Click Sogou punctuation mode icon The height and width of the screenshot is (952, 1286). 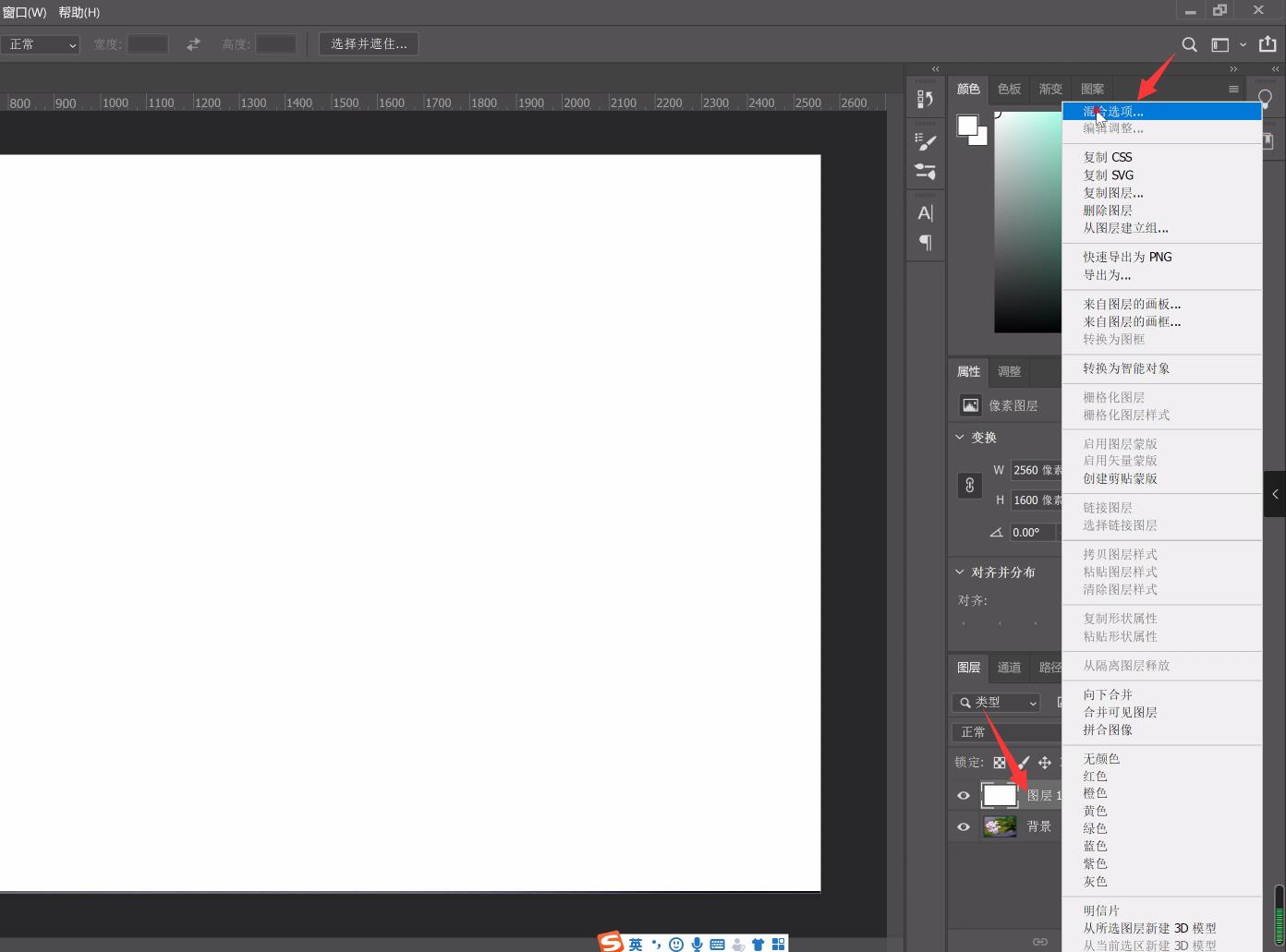656,944
